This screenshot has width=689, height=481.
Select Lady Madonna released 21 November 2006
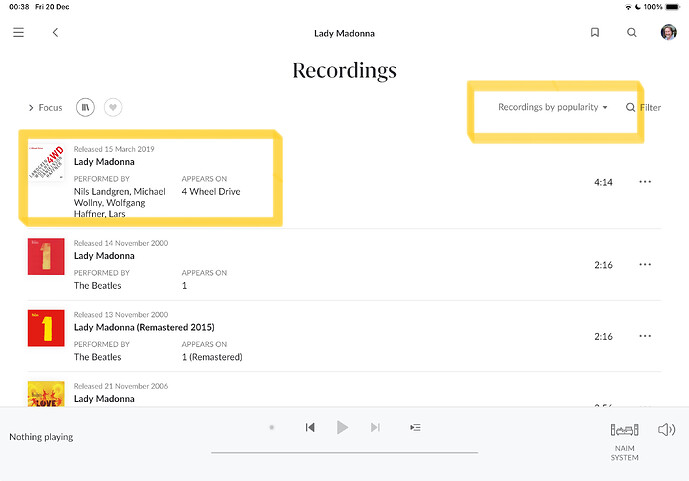[x=104, y=399]
